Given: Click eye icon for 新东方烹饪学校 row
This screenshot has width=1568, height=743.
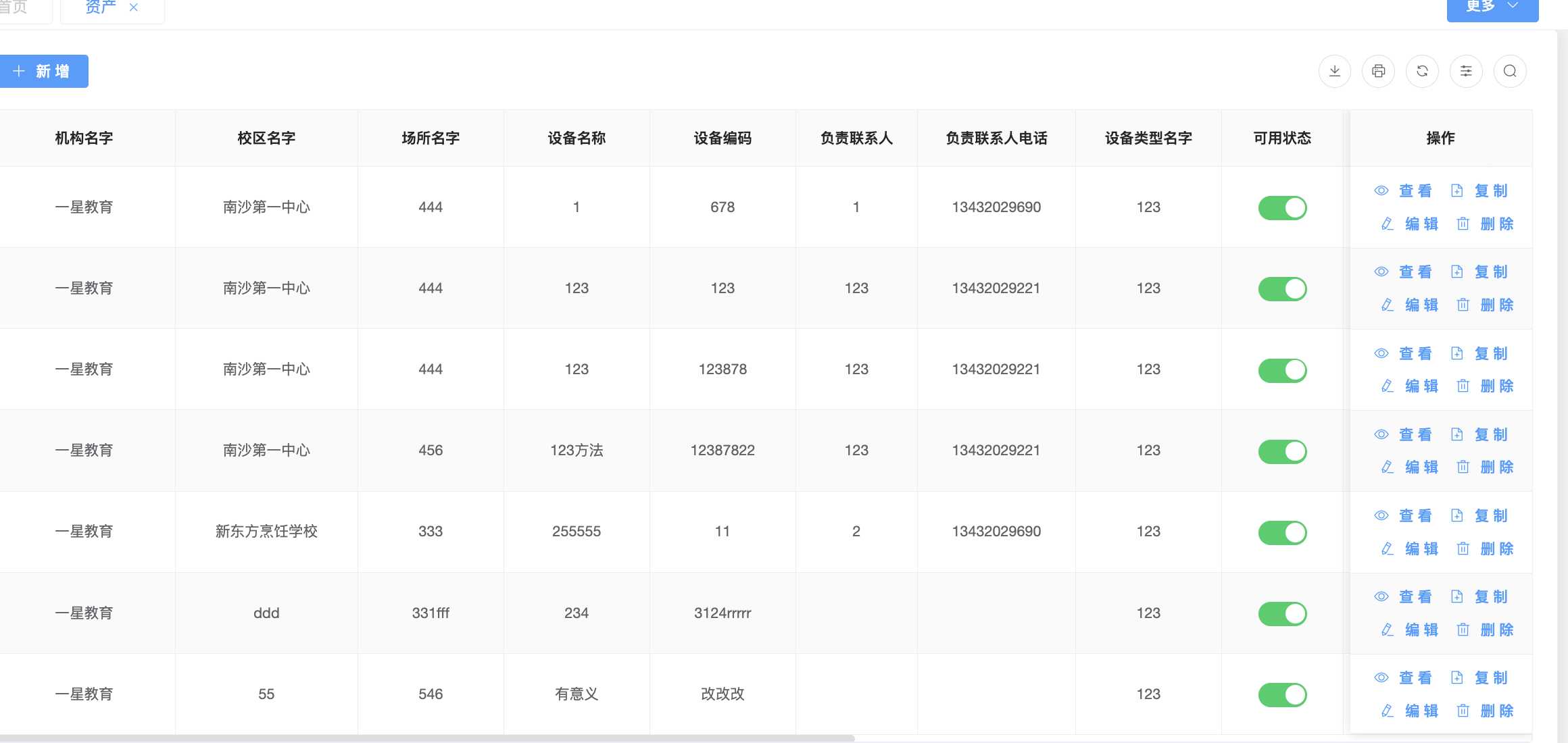Looking at the screenshot, I should [1381, 515].
